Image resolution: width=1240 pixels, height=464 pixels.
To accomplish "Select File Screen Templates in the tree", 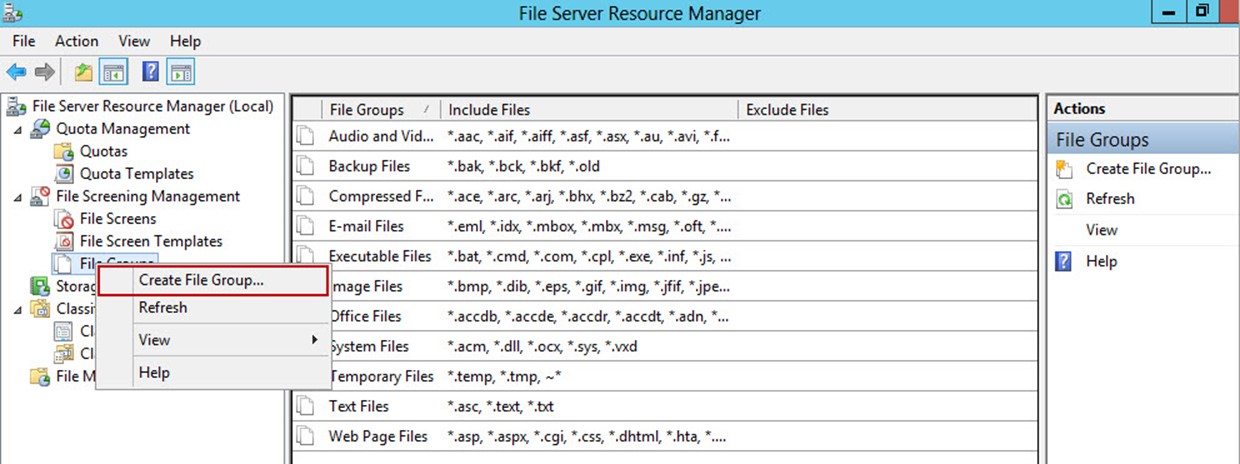I will [x=151, y=241].
